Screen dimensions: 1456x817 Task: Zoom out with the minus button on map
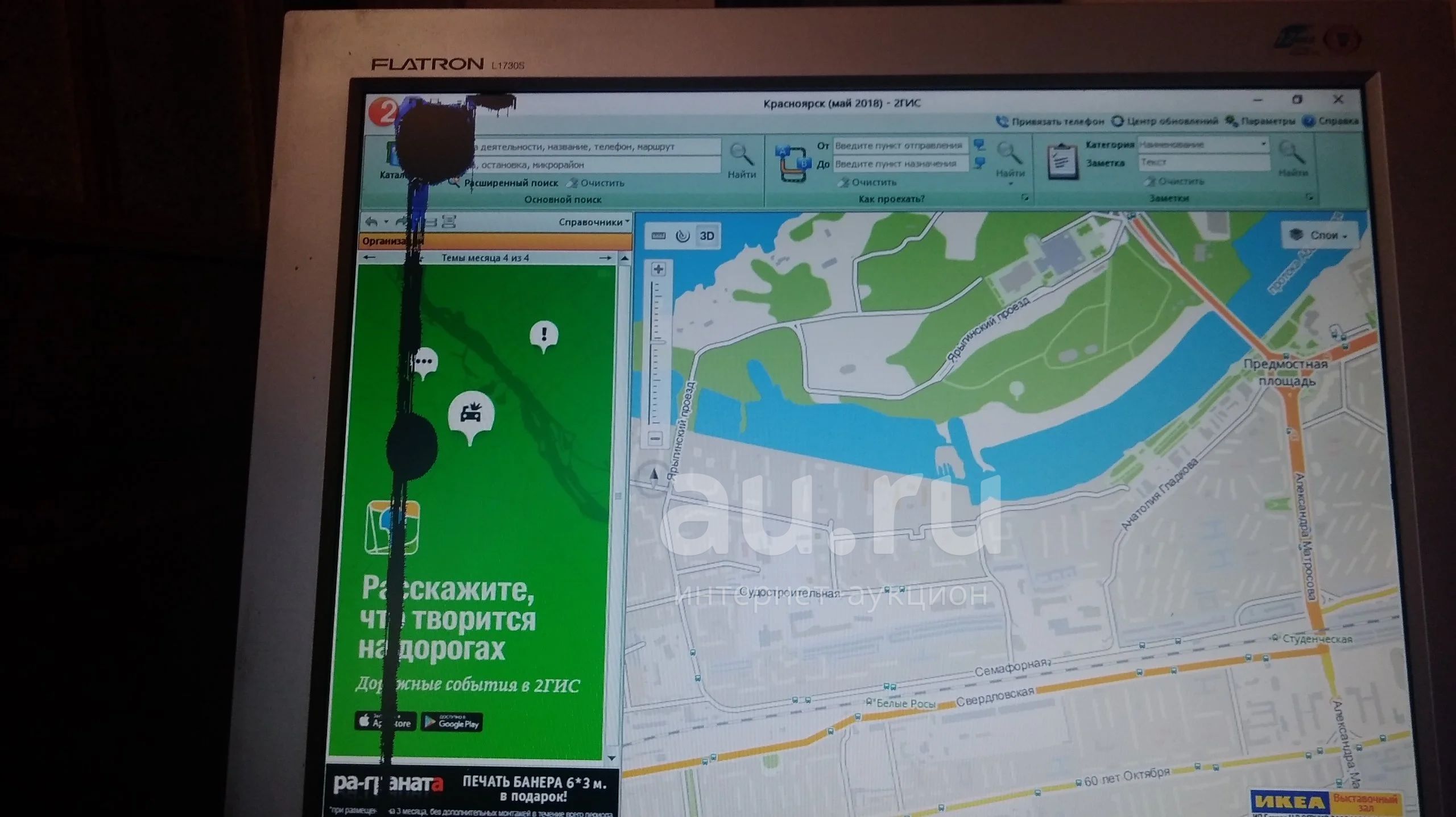click(655, 439)
